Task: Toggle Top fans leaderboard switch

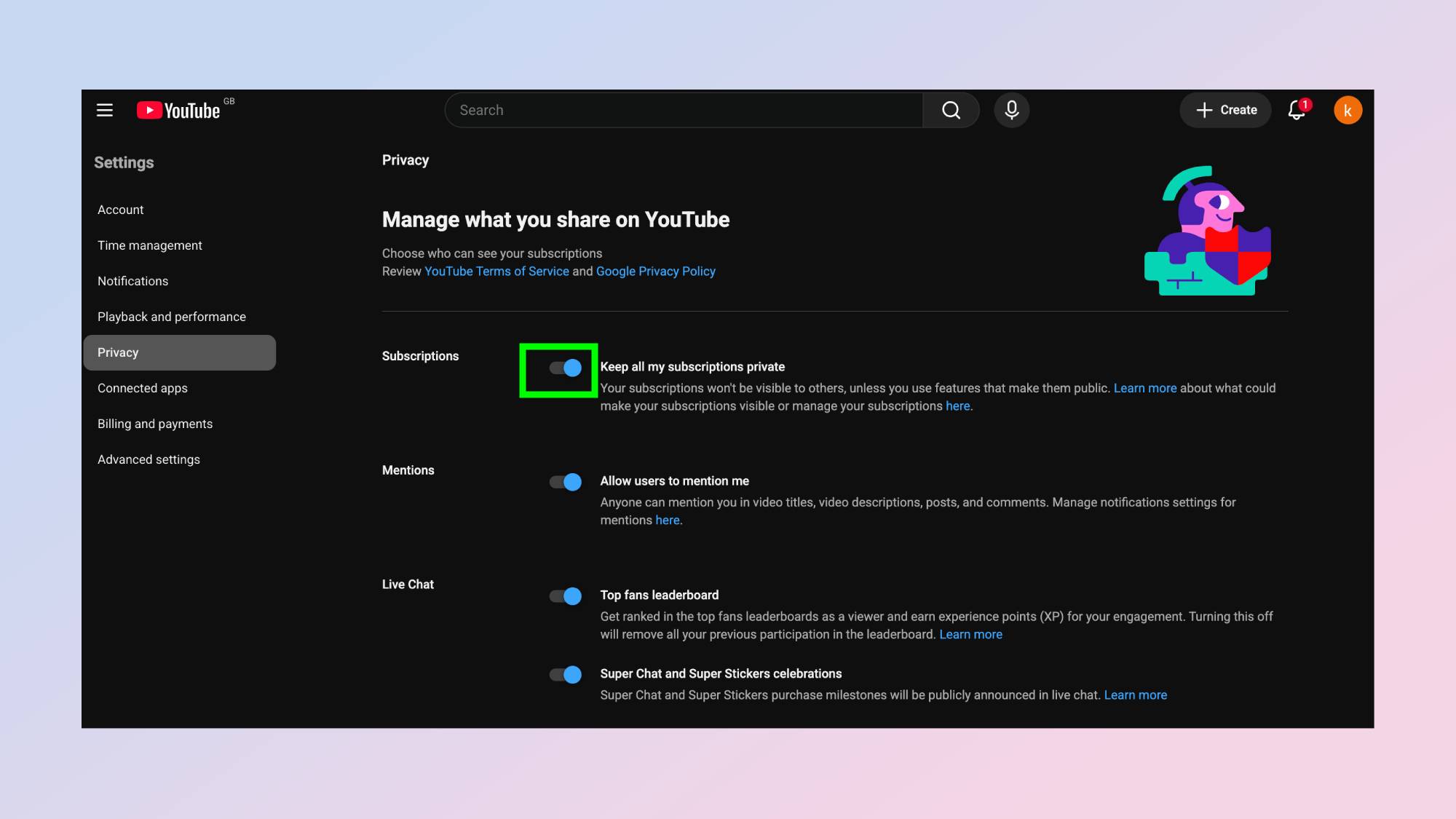Action: click(x=566, y=596)
